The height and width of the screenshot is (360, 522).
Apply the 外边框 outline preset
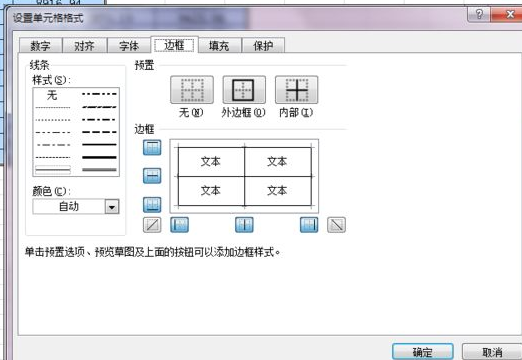pyautogui.click(x=244, y=89)
